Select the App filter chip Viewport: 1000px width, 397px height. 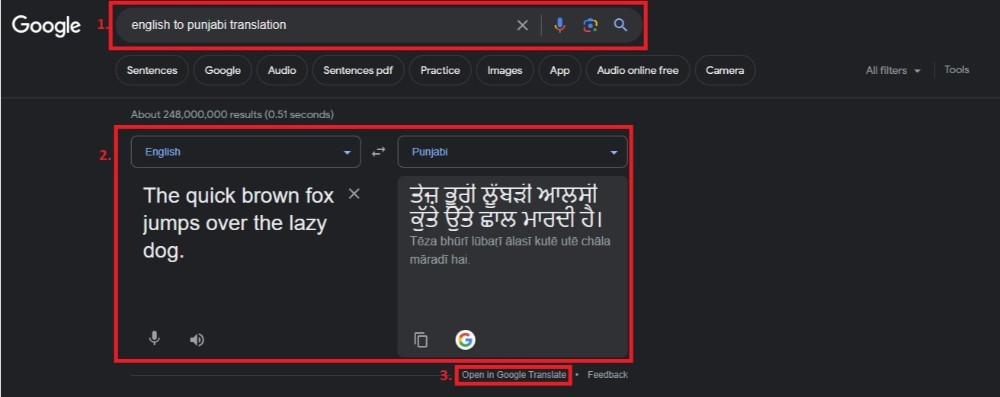(559, 70)
